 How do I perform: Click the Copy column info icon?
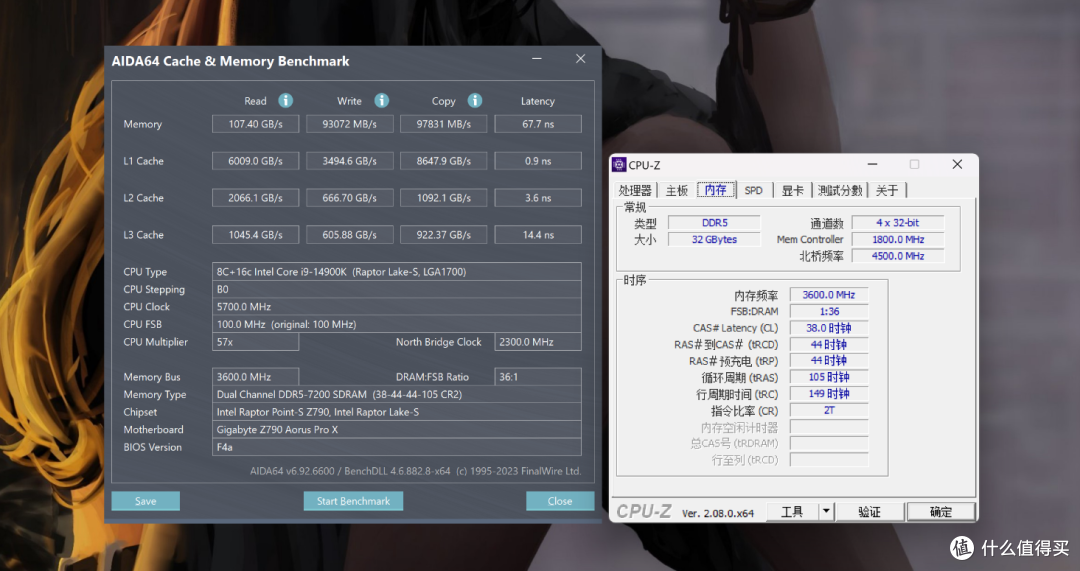(475, 101)
